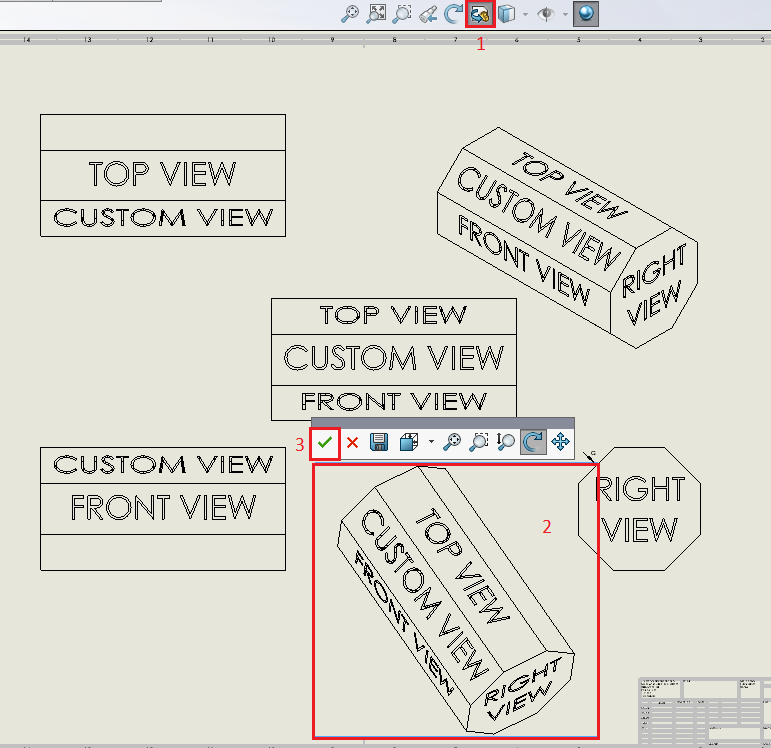The height and width of the screenshot is (748, 771).
Task: Click CUSTOM VIEW text in the center view
Action: coord(394,358)
